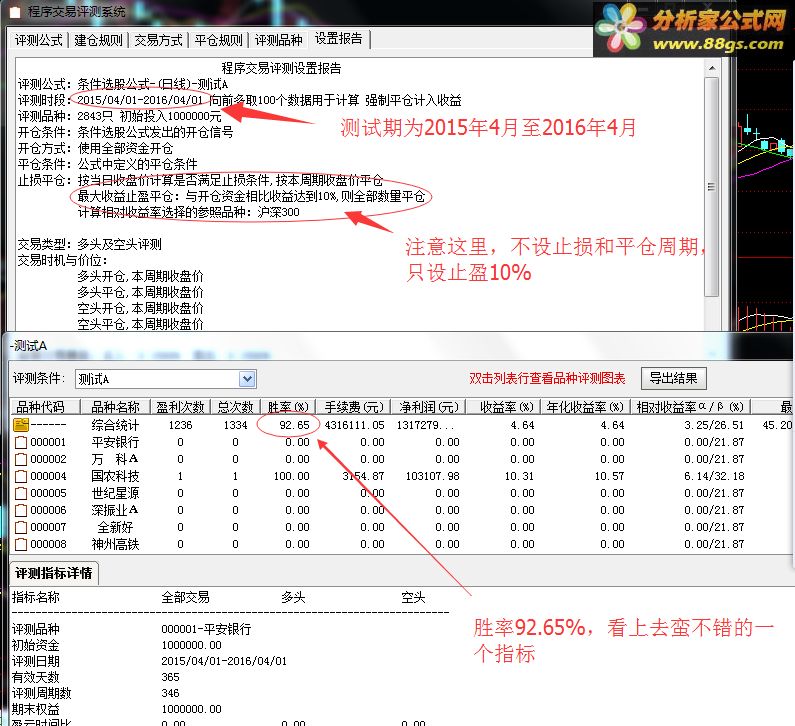This screenshot has height=726, width=795.
Task: Sort by the 净利润(元) column header
Action: click(428, 407)
